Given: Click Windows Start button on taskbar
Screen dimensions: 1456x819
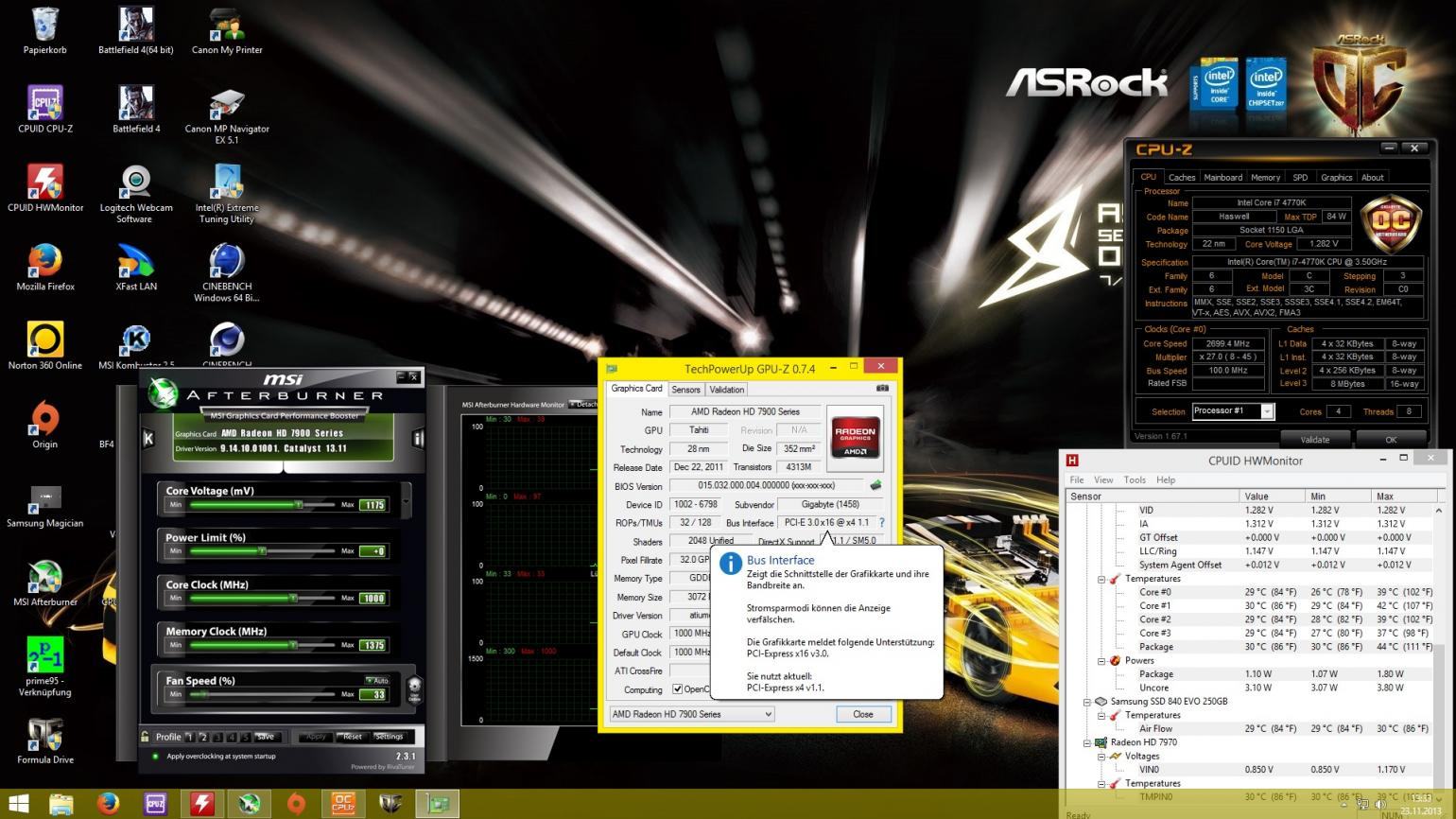Looking at the screenshot, I should pyautogui.click(x=18, y=804).
